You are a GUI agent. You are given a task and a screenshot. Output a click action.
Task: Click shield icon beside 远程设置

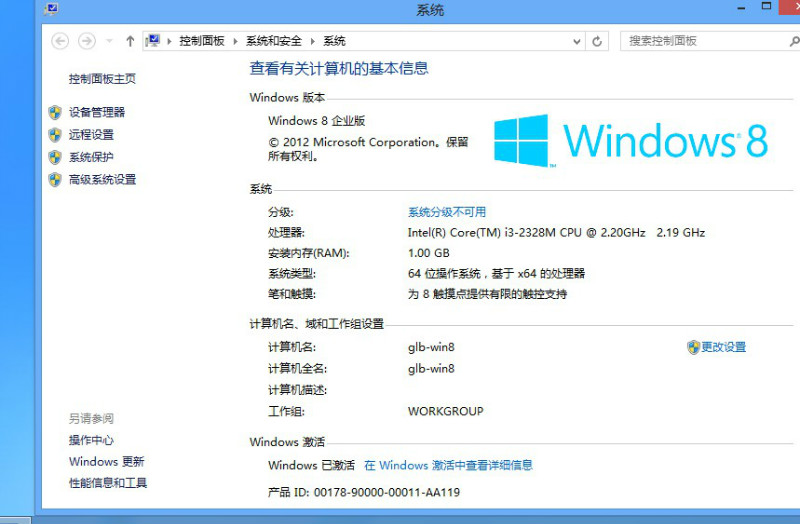click(x=55, y=135)
